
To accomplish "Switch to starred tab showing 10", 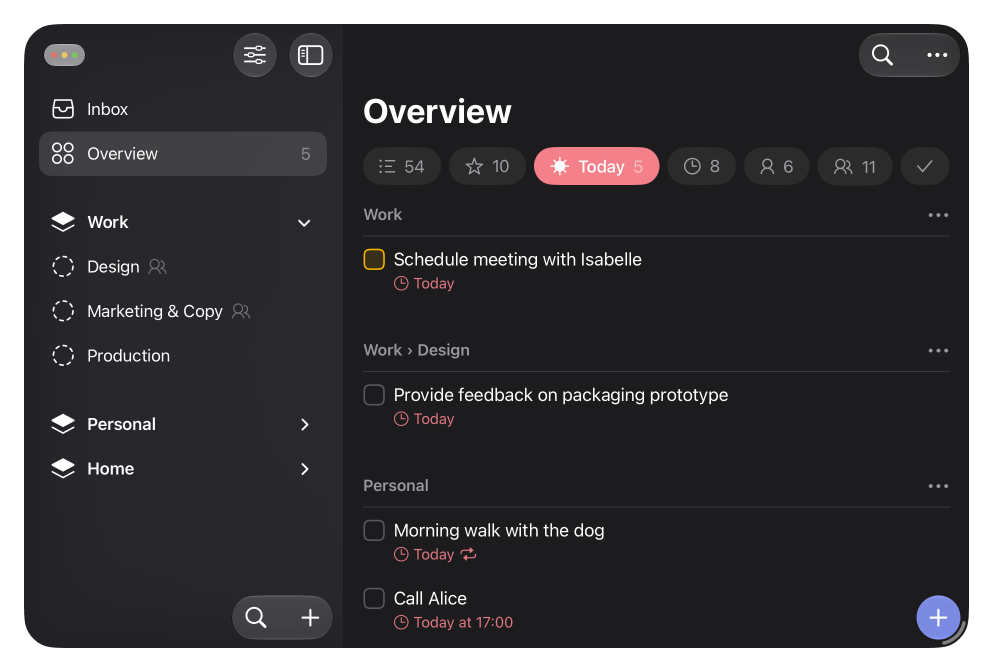I will coord(487,167).
